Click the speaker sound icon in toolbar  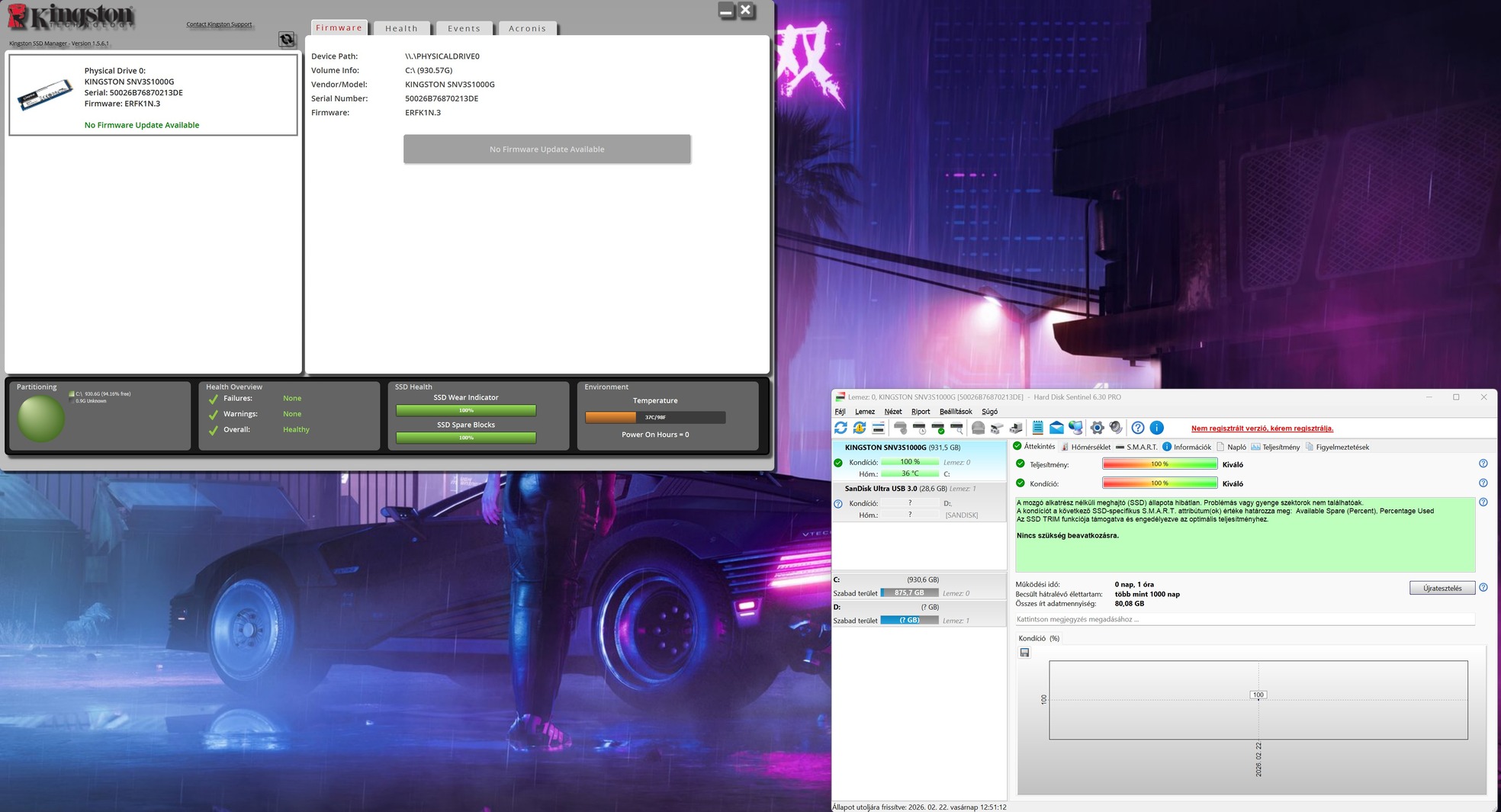point(1116,428)
